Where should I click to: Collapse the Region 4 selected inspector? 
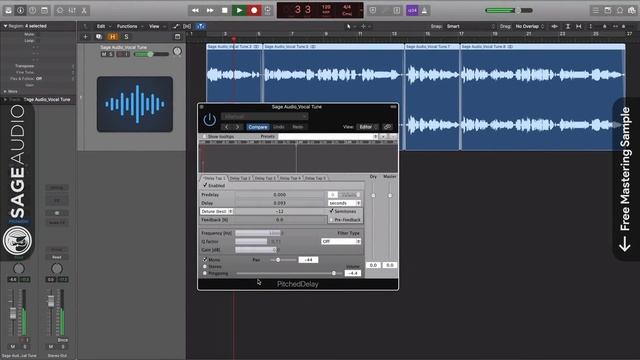[5, 26]
